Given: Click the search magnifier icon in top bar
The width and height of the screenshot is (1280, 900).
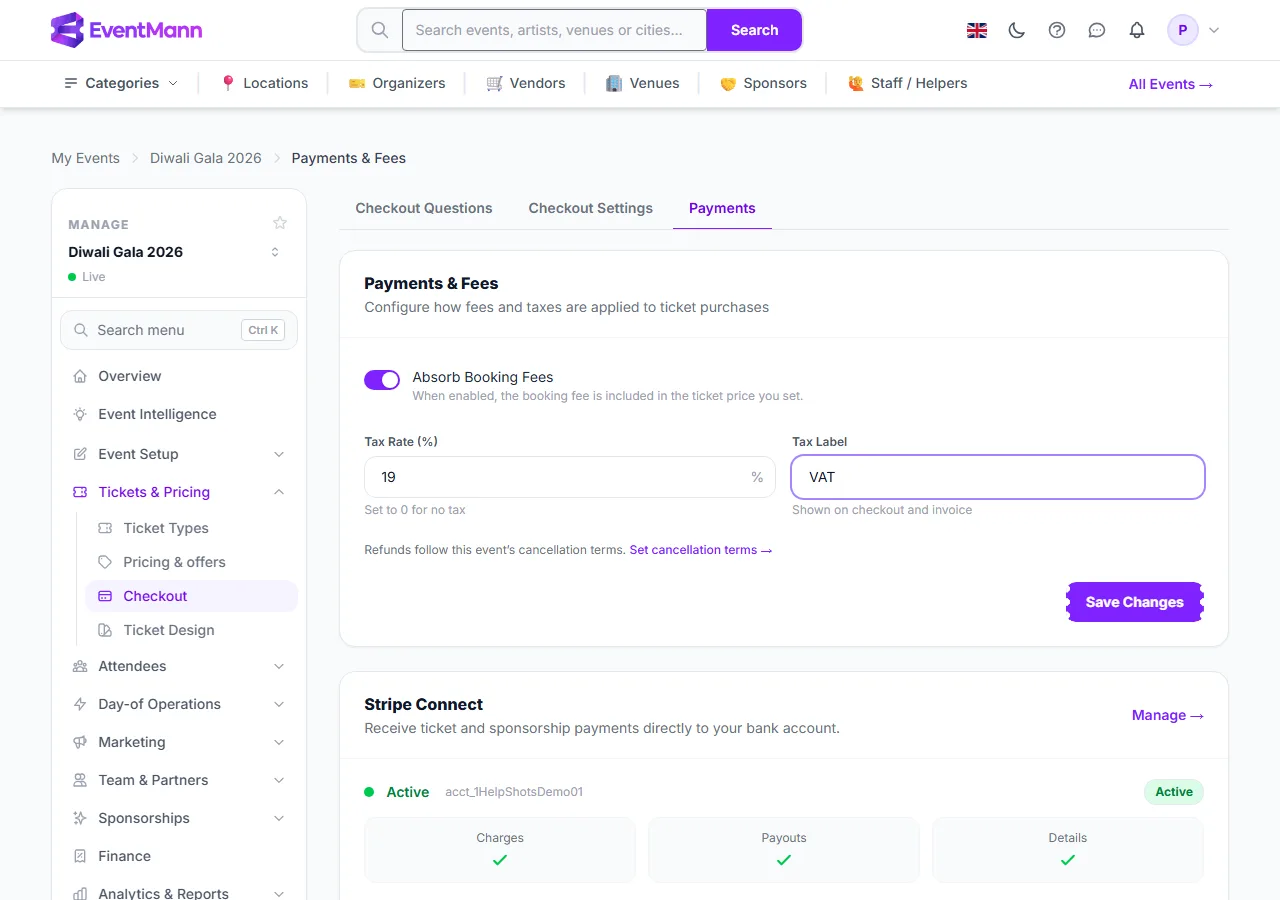Looking at the screenshot, I should pyautogui.click(x=380, y=30).
